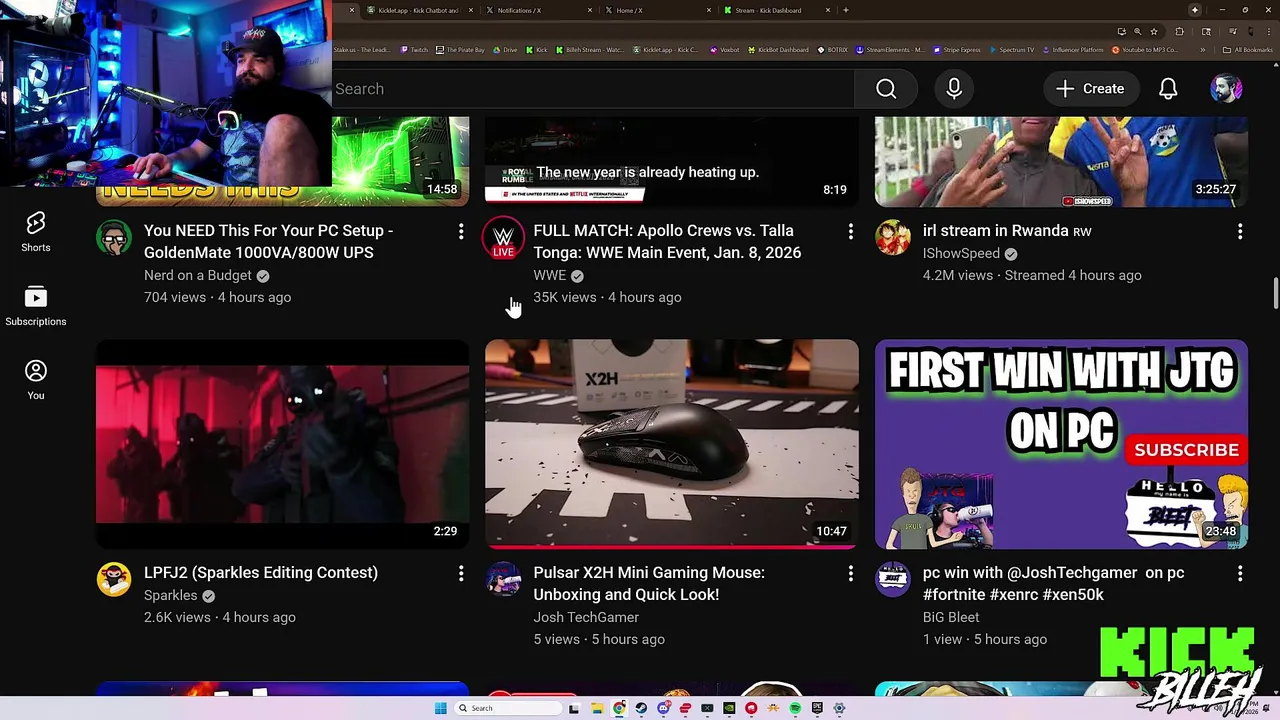Open more options for WWE Main Event video
Image resolution: width=1280 pixels, height=720 pixels.
point(851,232)
